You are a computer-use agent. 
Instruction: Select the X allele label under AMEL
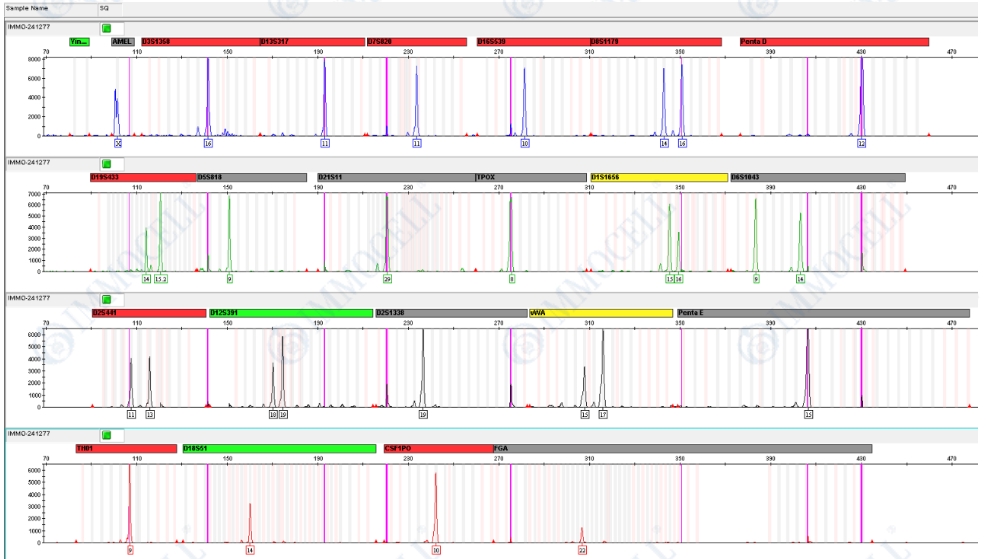pyautogui.click(x=117, y=144)
